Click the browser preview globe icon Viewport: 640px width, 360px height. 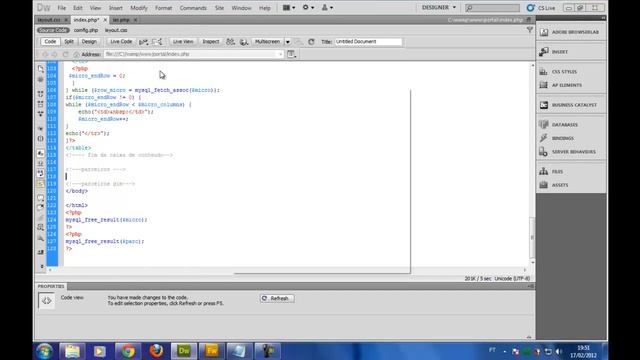pyautogui.click(x=244, y=42)
